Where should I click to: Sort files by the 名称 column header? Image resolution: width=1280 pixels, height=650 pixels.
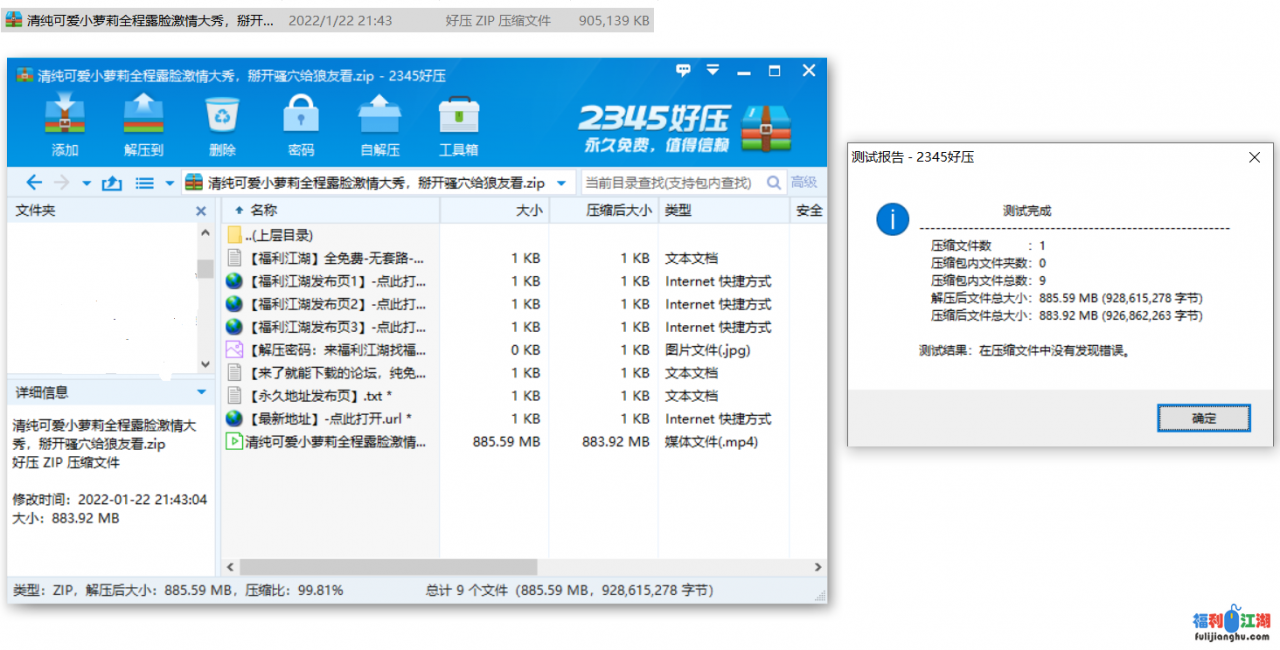tap(264, 210)
